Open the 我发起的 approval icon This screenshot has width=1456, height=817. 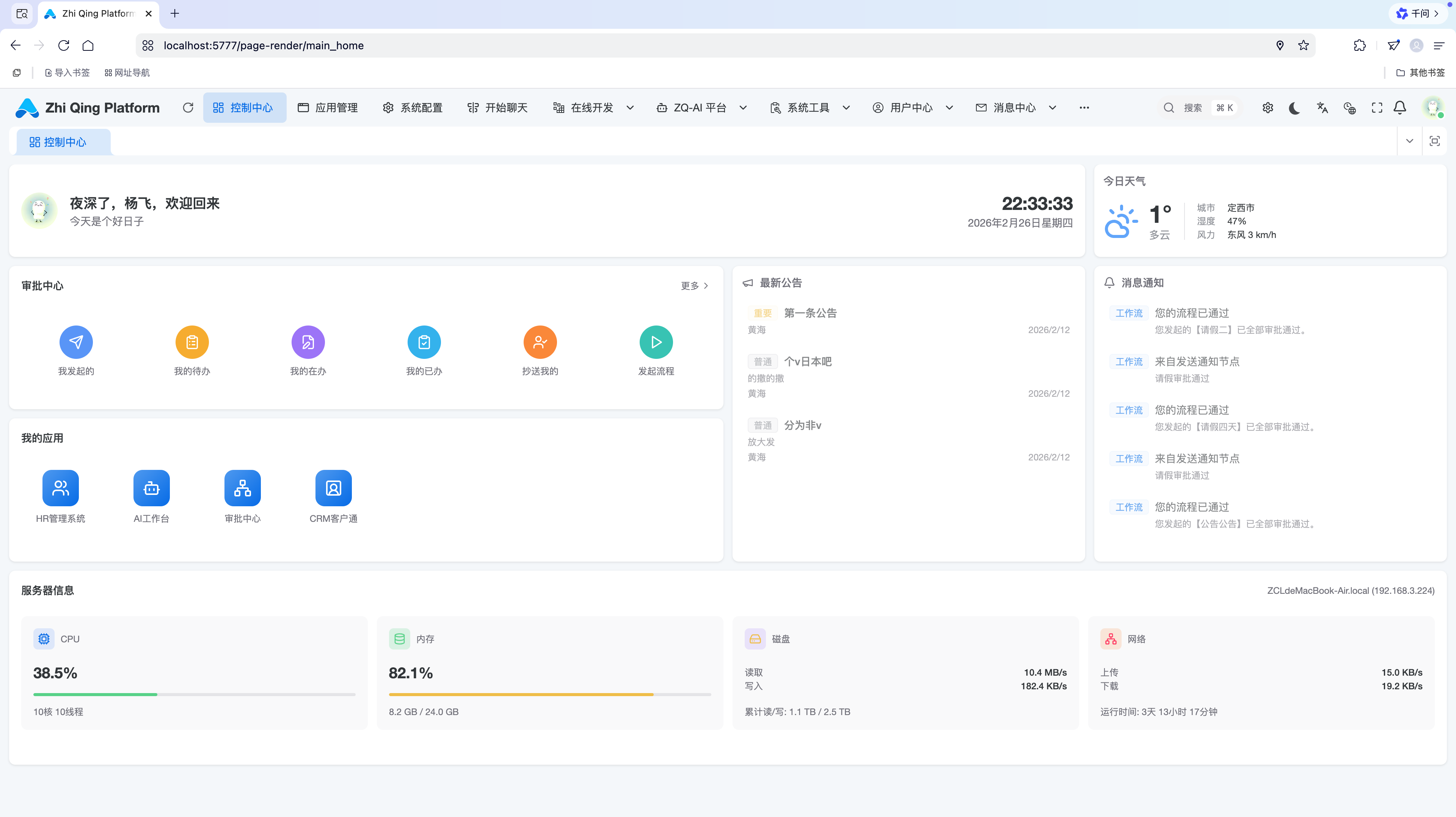point(76,342)
